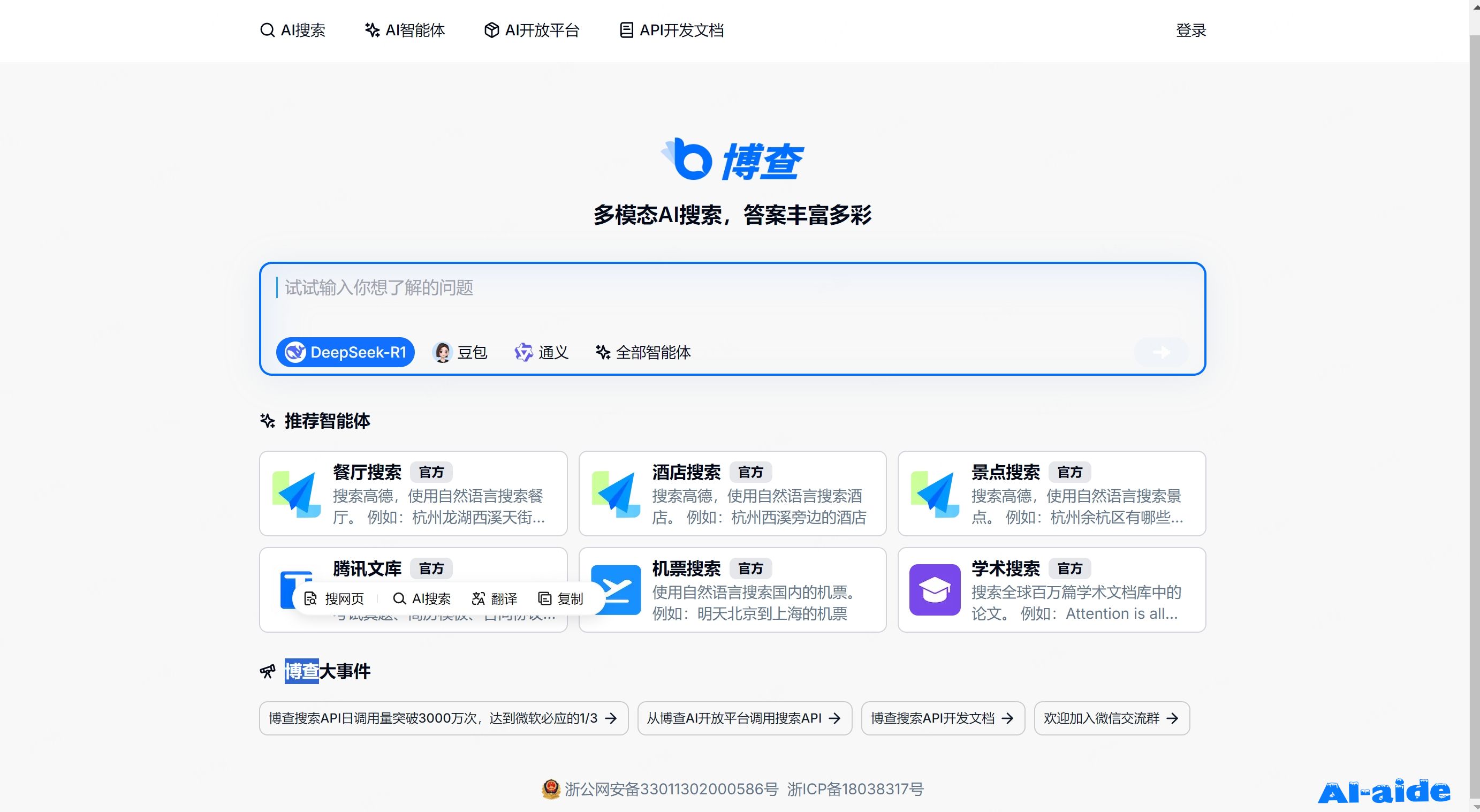Click the 豆包 avatar icon

pos(442,352)
